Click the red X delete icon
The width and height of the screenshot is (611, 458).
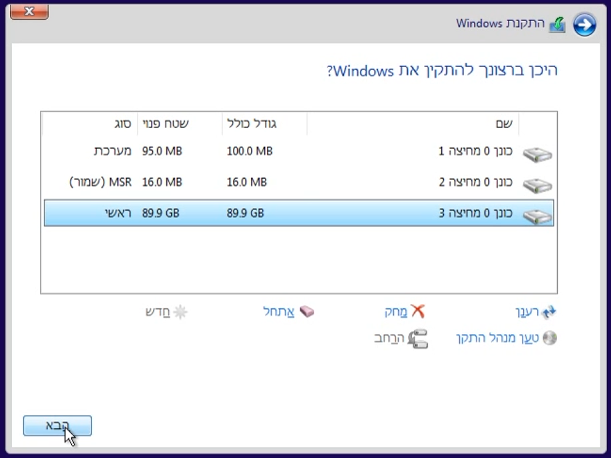pyautogui.click(x=417, y=311)
